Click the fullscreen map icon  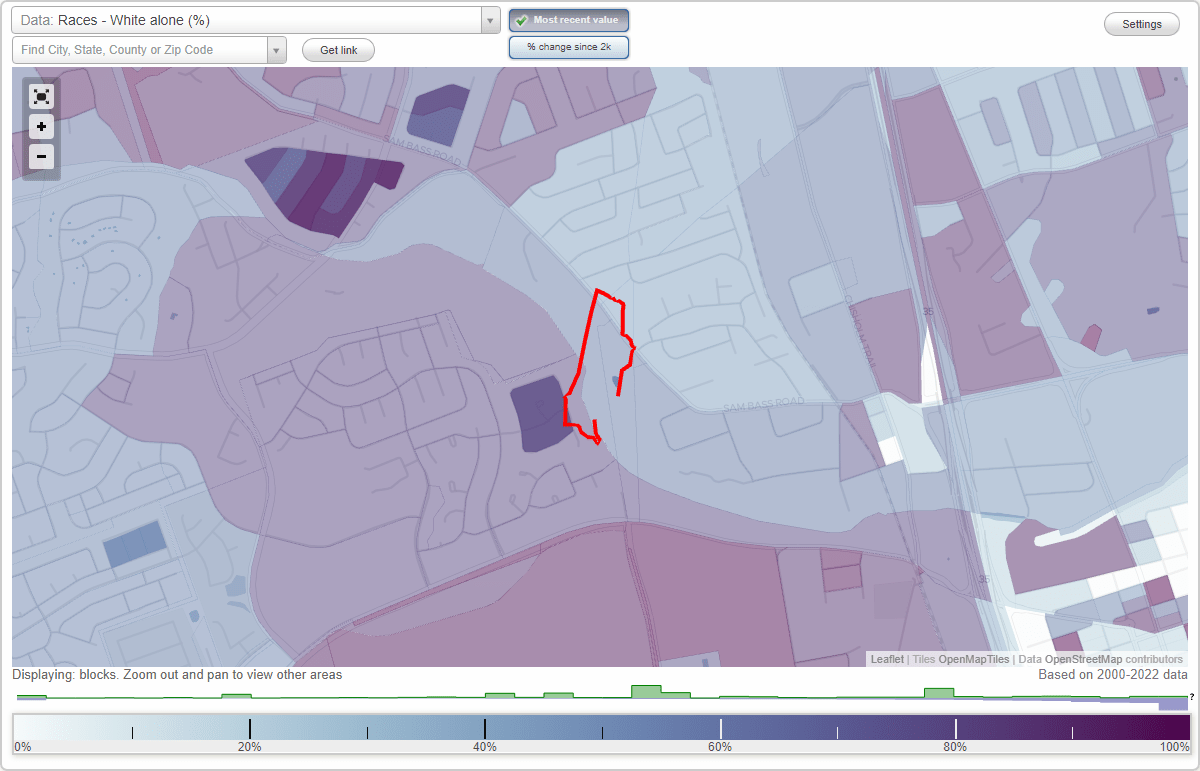(41, 96)
